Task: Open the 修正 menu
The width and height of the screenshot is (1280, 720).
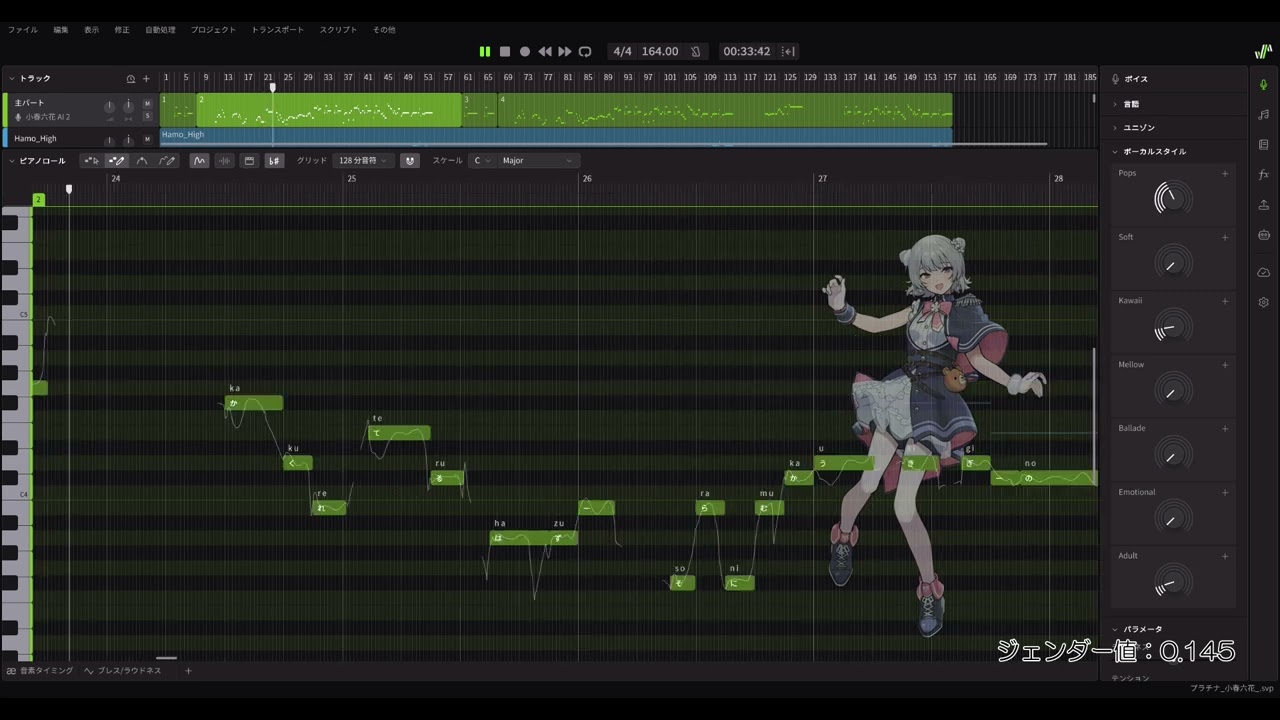Action: [x=122, y=30]
